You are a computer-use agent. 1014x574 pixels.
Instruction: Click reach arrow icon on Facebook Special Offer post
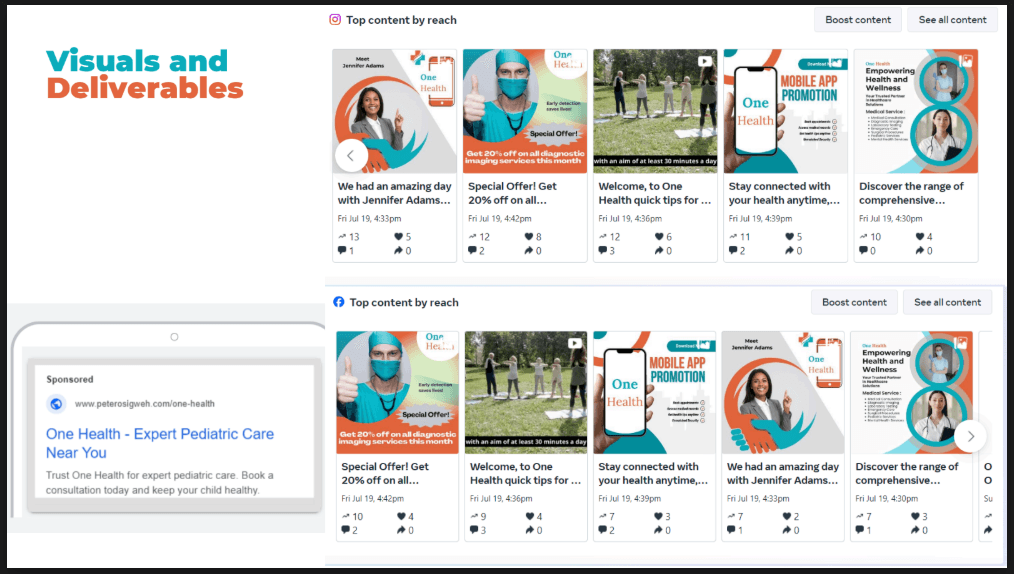click(346, 517)
